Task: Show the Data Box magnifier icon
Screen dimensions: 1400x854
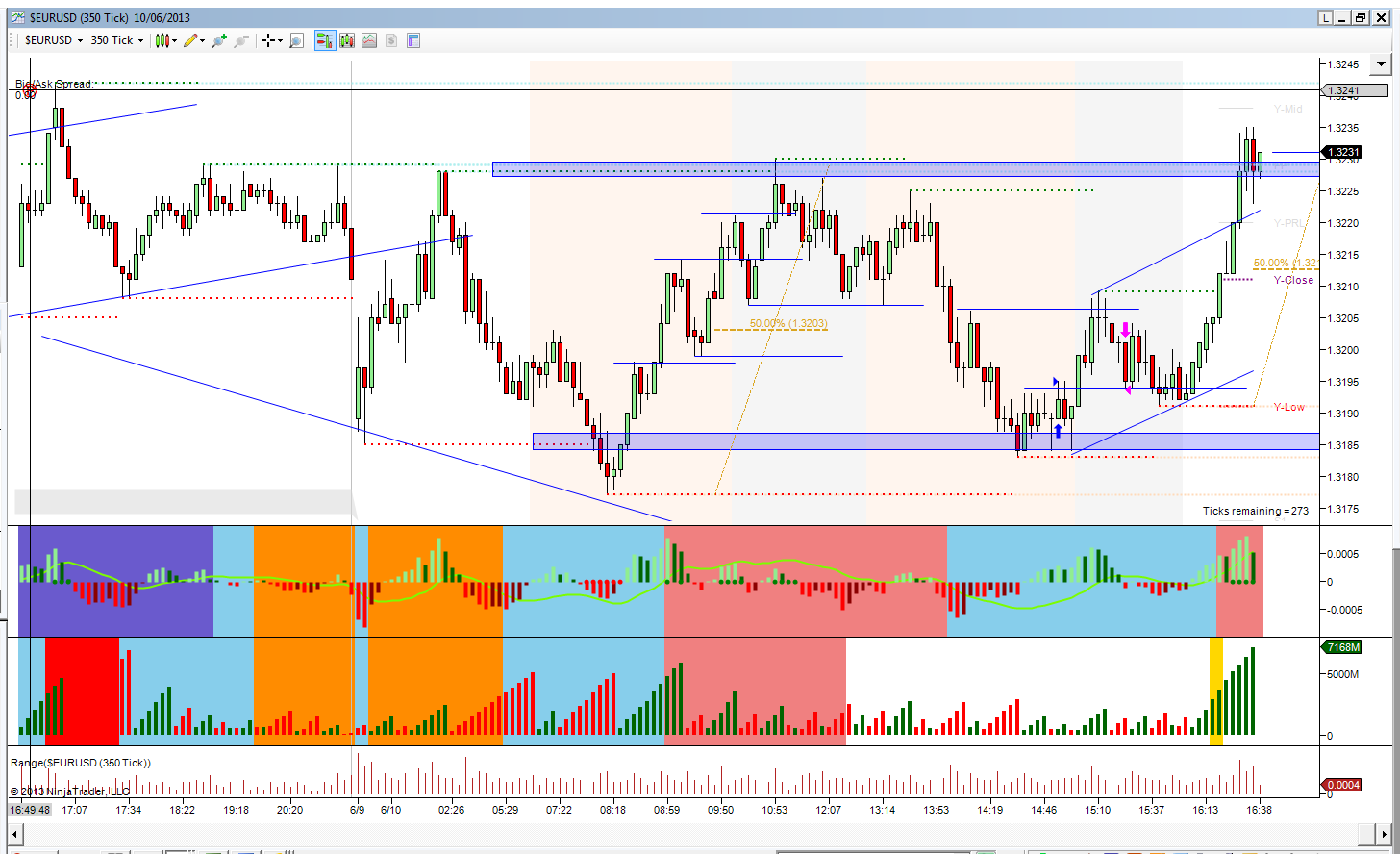Action: tap(297, 40)
